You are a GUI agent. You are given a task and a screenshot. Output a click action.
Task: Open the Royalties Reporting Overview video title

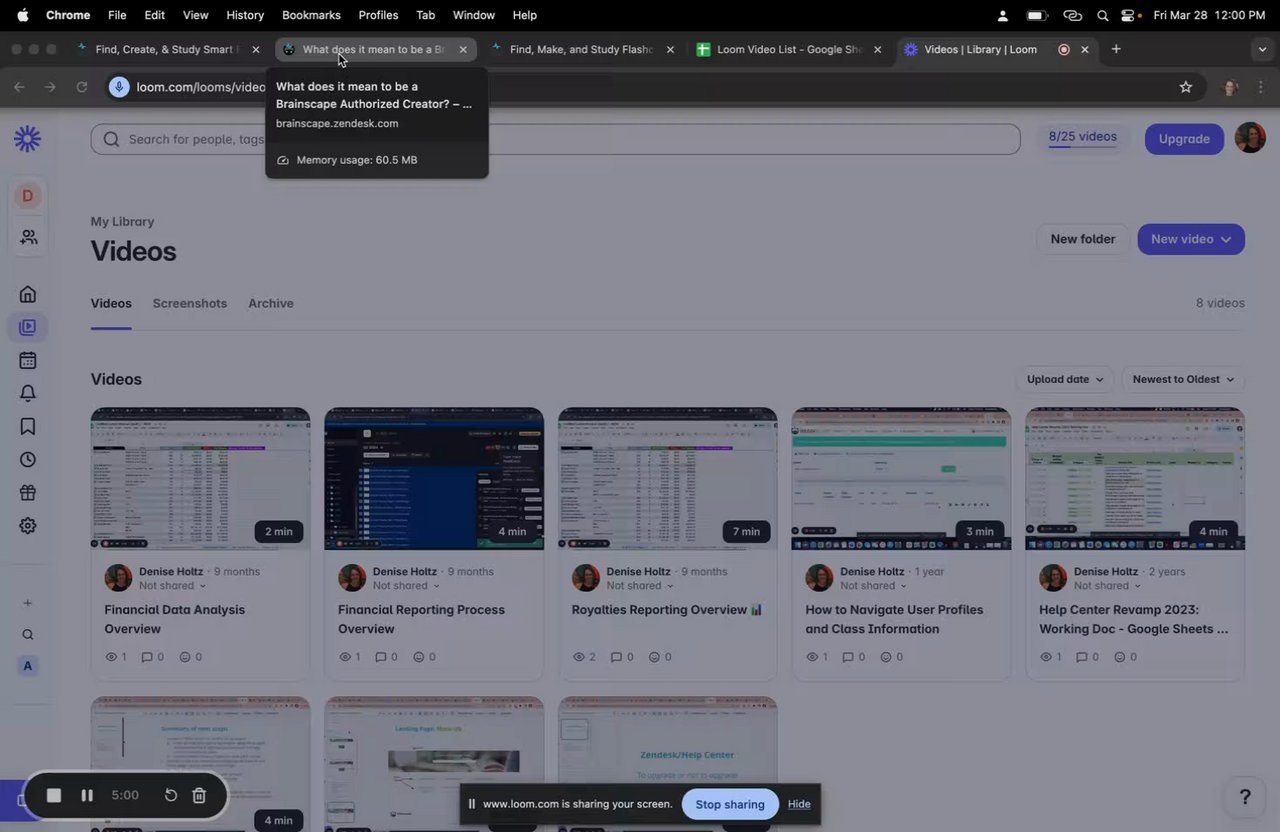[667, 609]
